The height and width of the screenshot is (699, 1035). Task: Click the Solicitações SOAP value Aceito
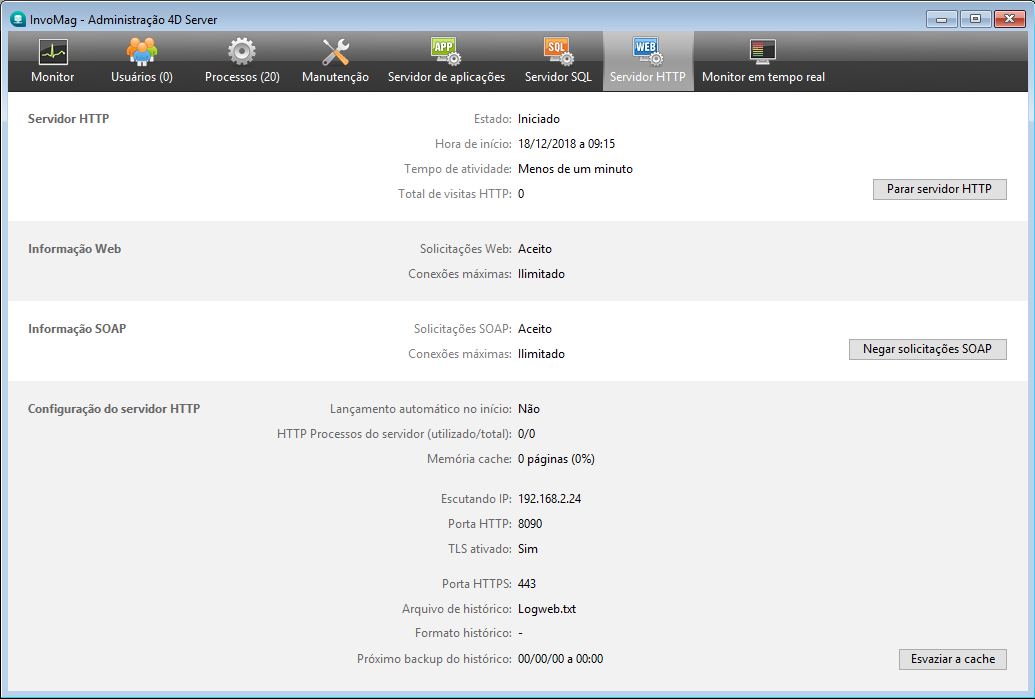pyautogui.click(x=535, y=329)
